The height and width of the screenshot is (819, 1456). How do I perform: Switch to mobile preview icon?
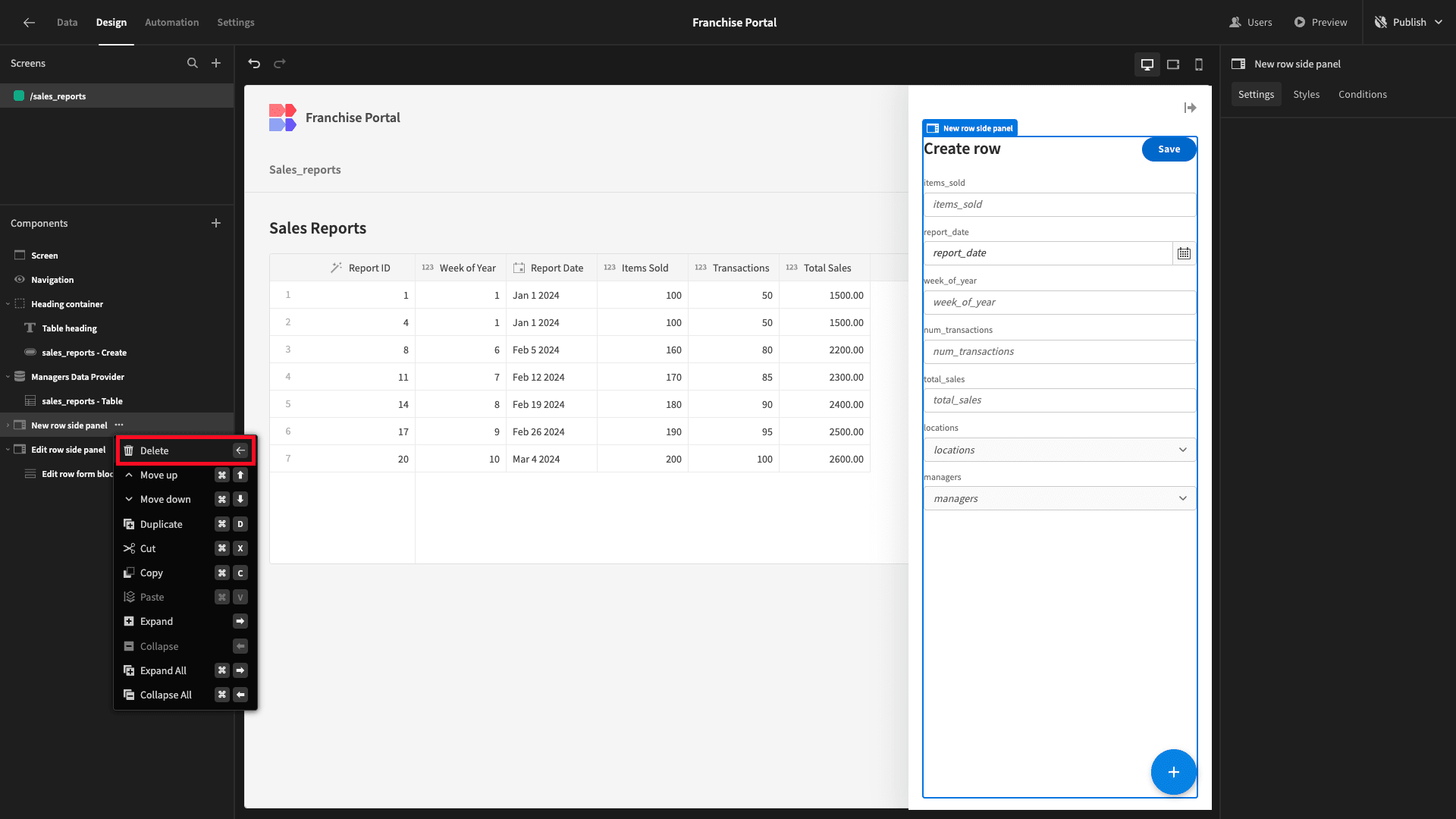[1199, 64]
